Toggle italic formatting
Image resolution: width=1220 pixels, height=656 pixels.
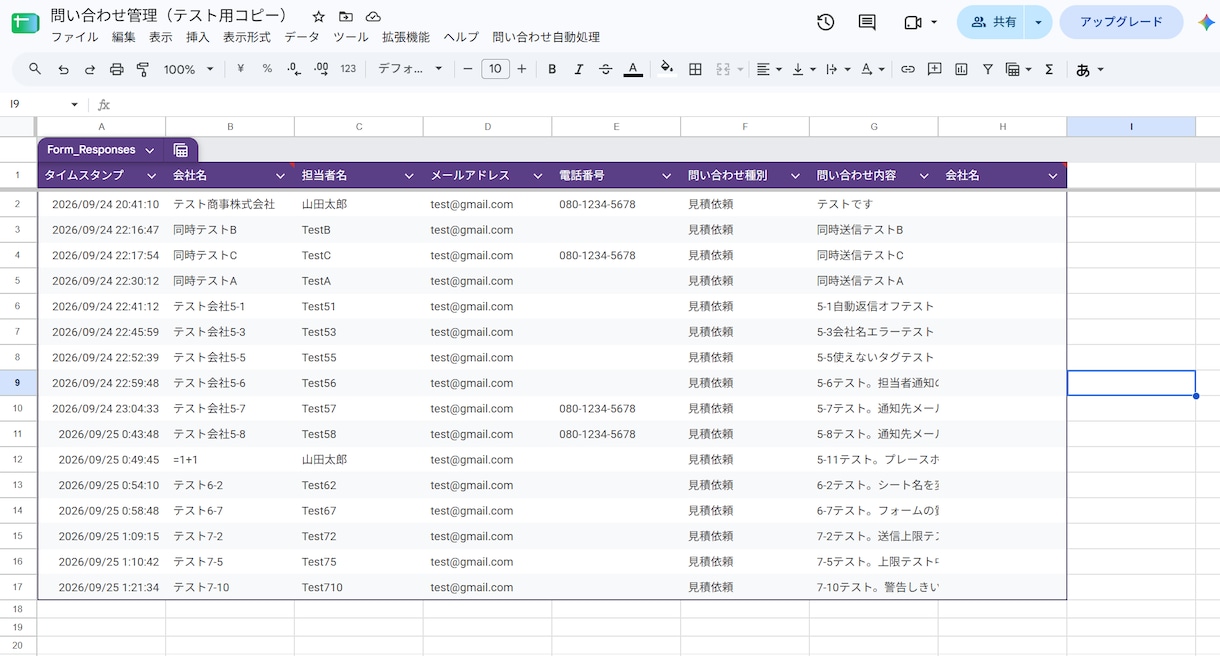coord(578,69)
